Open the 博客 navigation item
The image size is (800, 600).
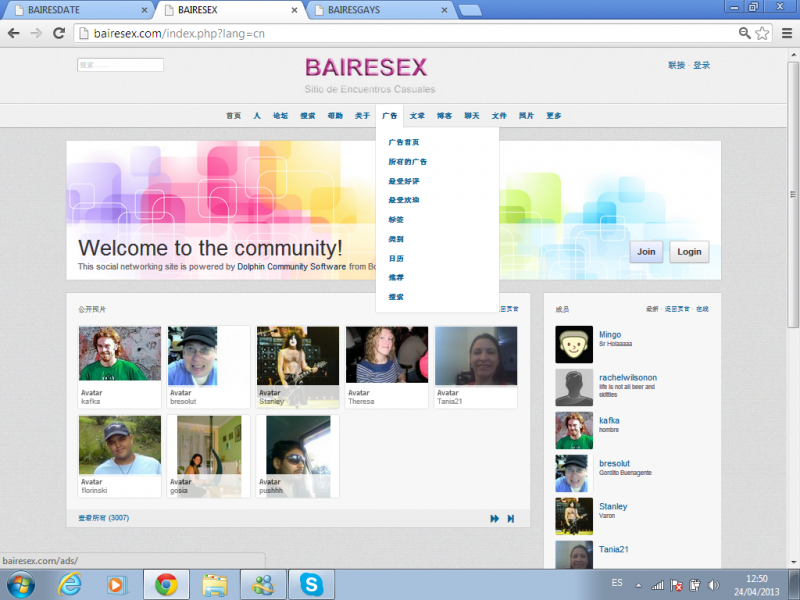(444, 116)
